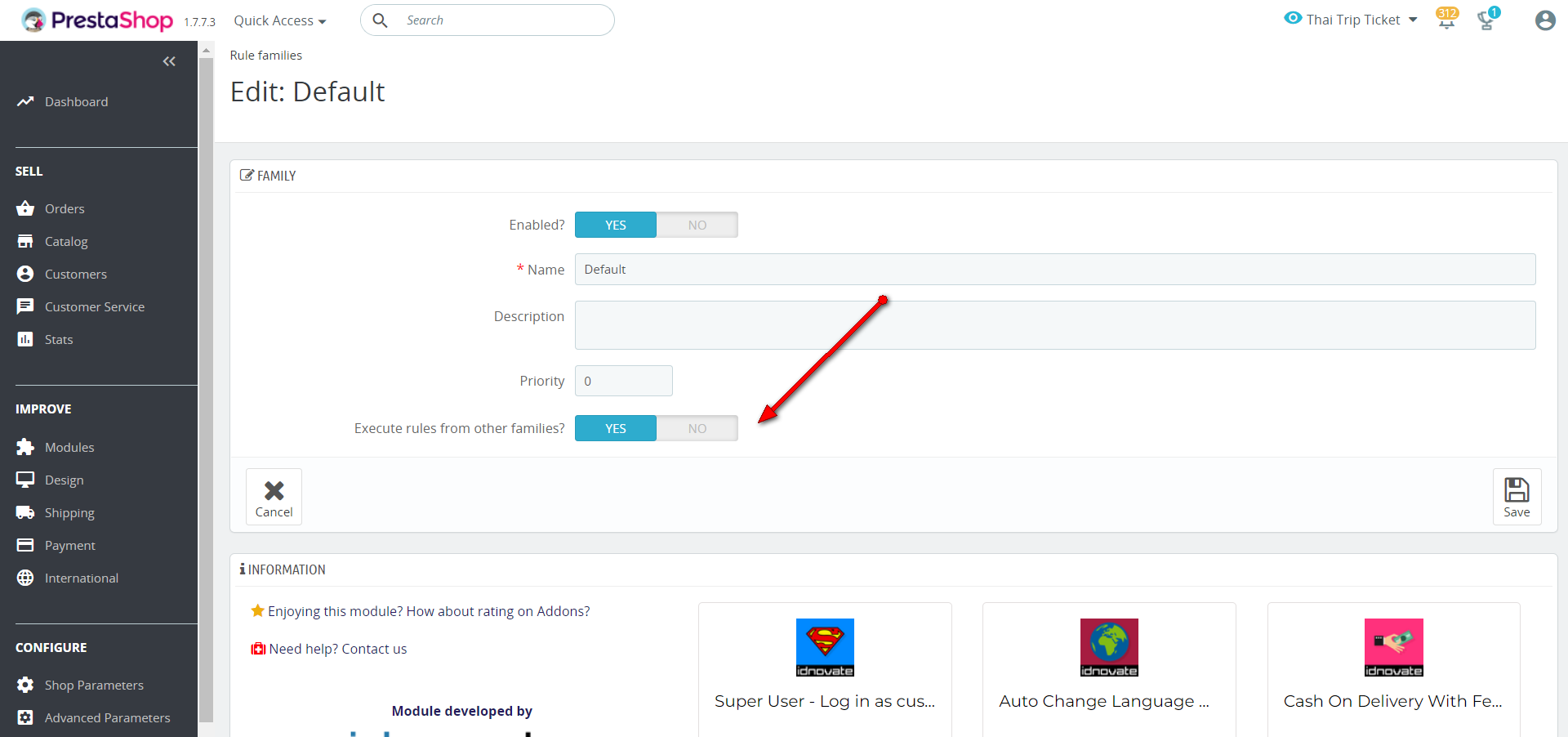
Task: Open the Design menu
Action: coord(65,480)
